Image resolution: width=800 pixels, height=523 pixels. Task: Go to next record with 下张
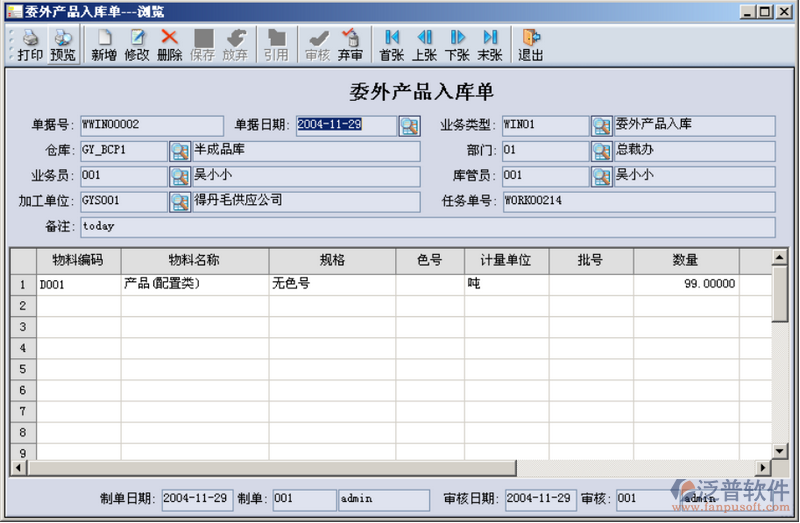click(x=457, y=45)
